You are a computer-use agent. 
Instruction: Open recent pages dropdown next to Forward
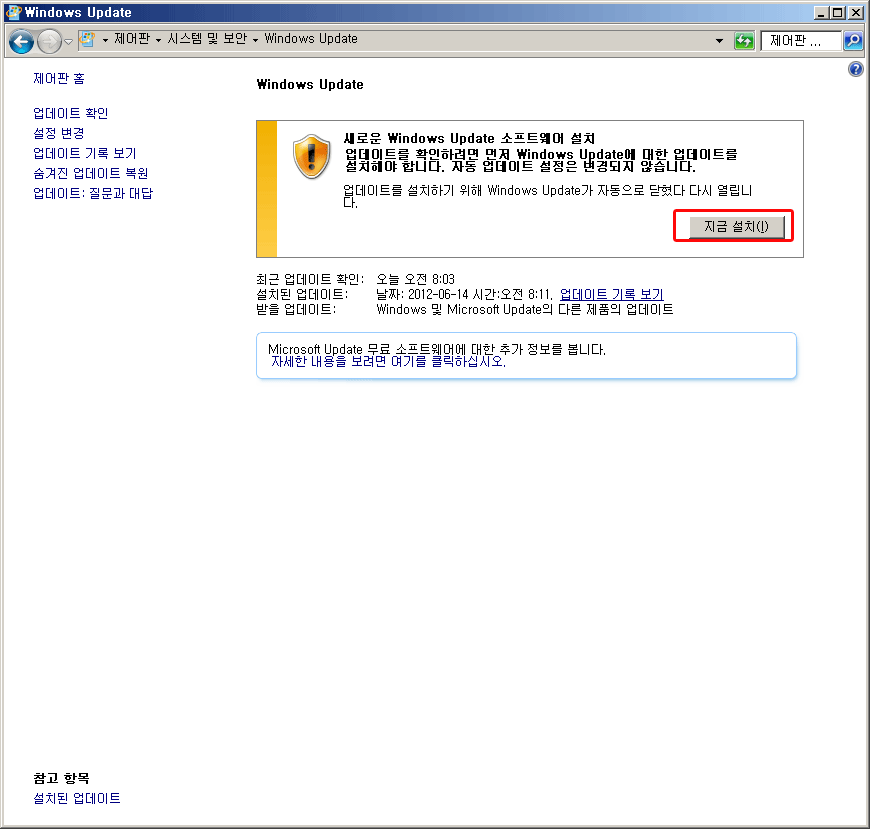click(68, 42)
